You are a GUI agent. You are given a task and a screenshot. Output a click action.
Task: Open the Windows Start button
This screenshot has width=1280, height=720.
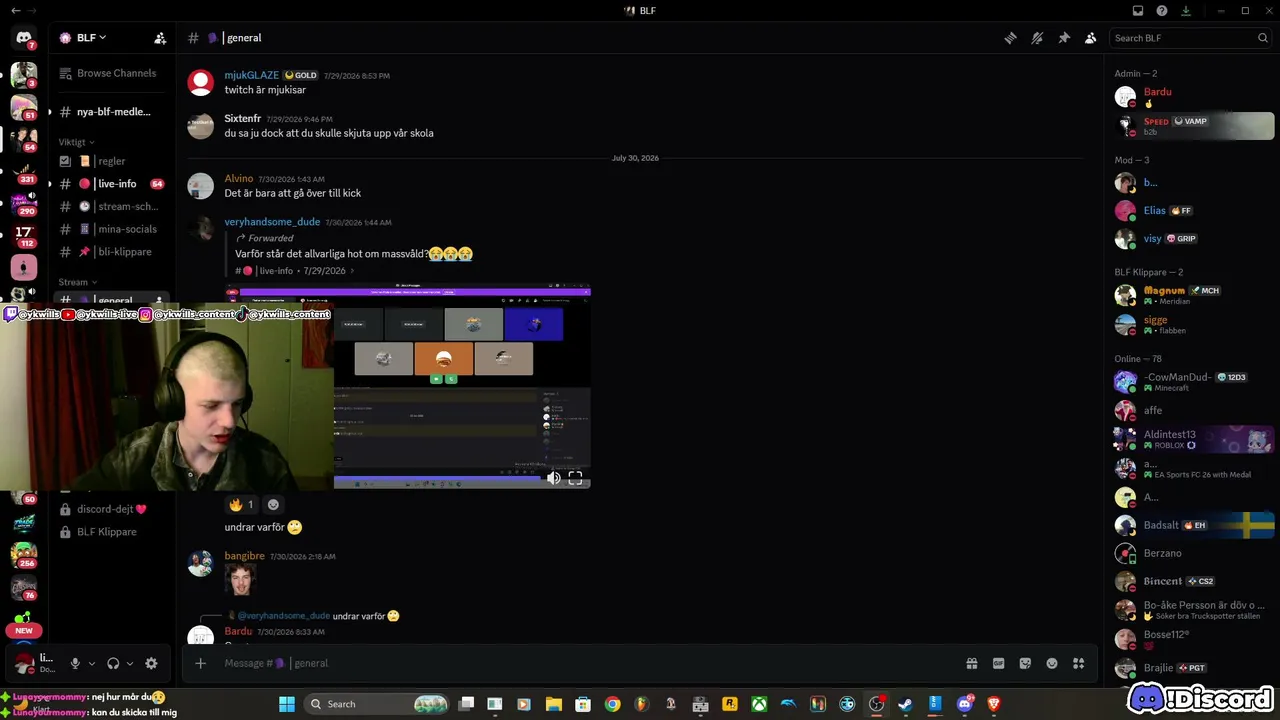coord(287,704)
